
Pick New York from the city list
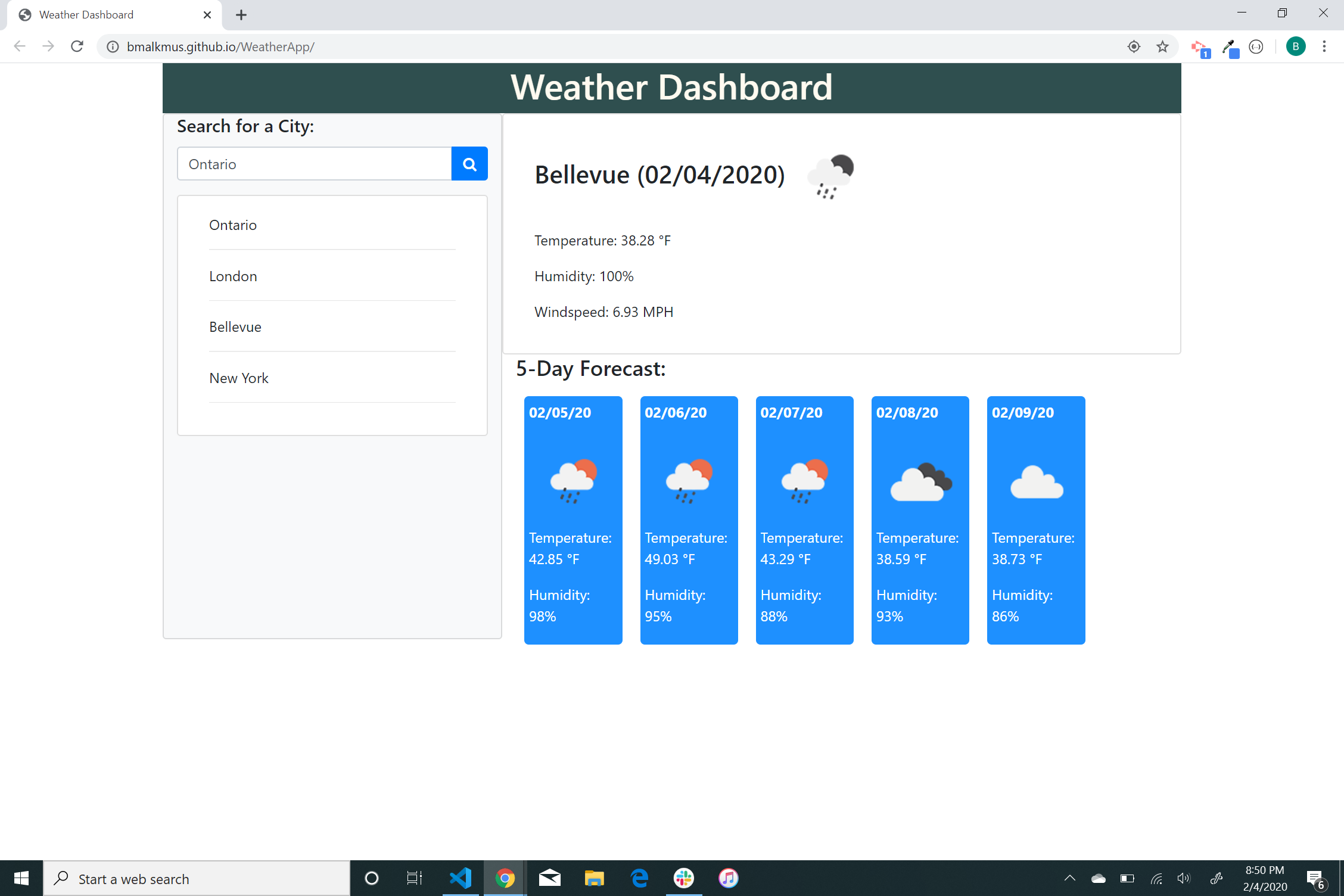tap(239, 378)
